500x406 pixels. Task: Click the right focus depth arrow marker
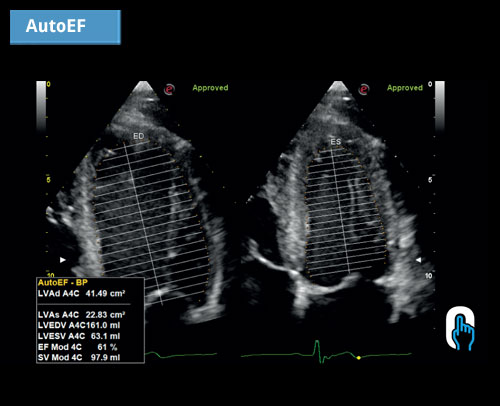[419, 260]
